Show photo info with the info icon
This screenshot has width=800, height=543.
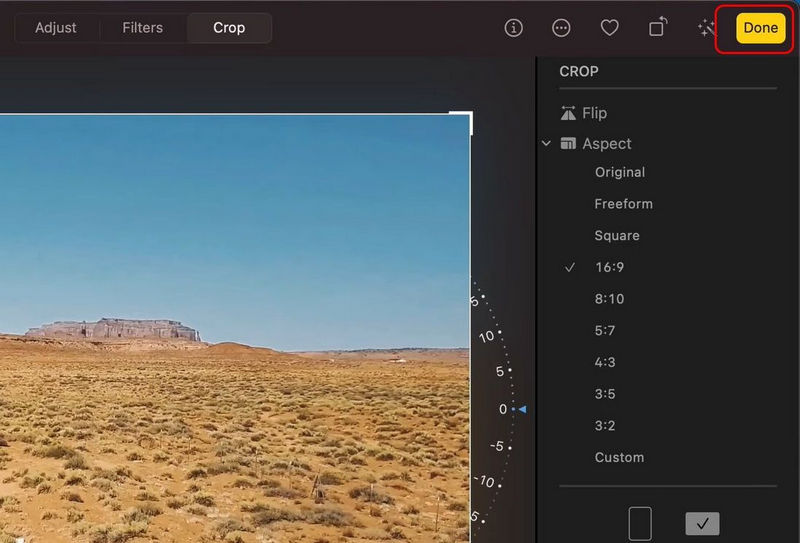(513, 28)
